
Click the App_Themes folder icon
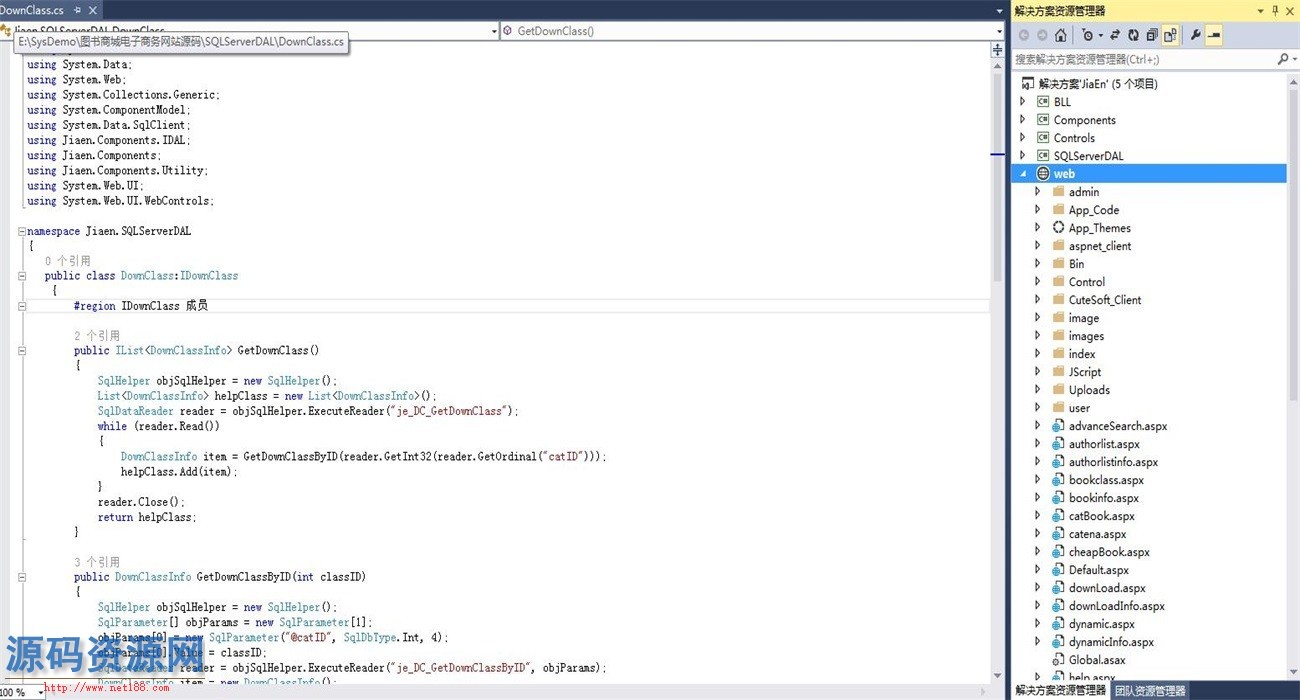coord(1059,228)
